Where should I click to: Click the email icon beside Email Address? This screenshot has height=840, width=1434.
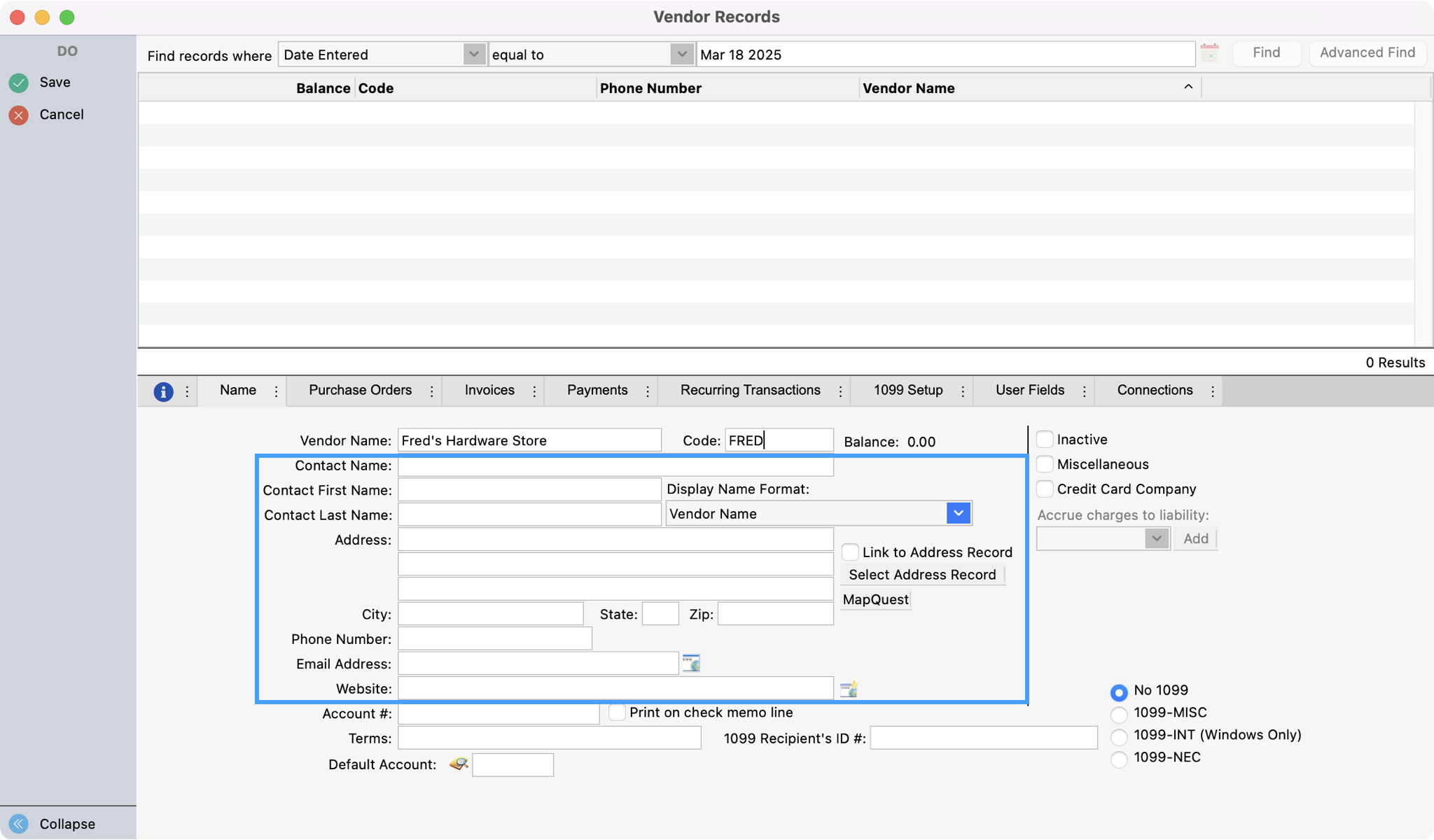tap(691, 663)
